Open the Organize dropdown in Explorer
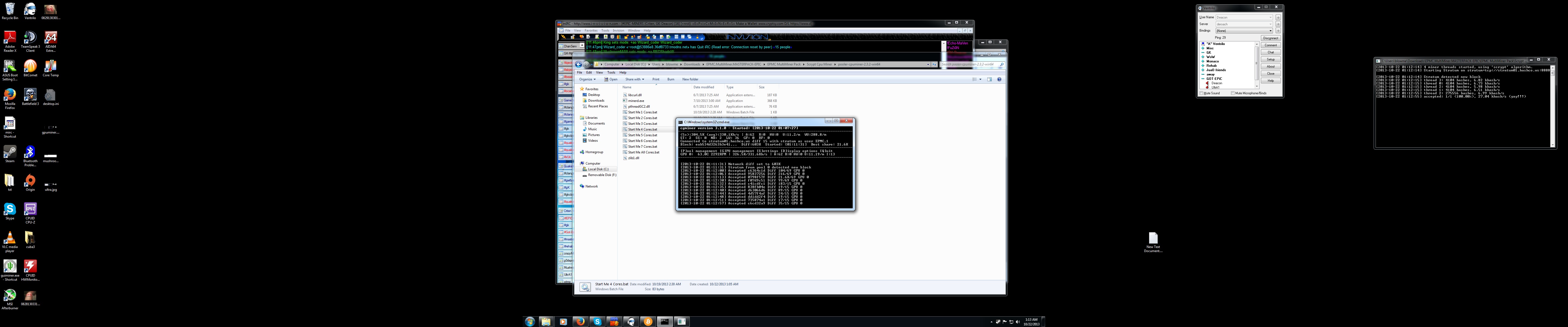 (587, 79)
